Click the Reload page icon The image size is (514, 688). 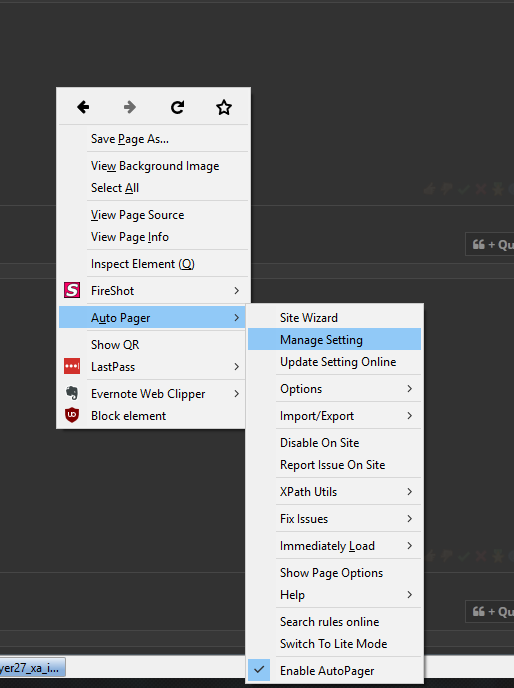coord(177,107)
